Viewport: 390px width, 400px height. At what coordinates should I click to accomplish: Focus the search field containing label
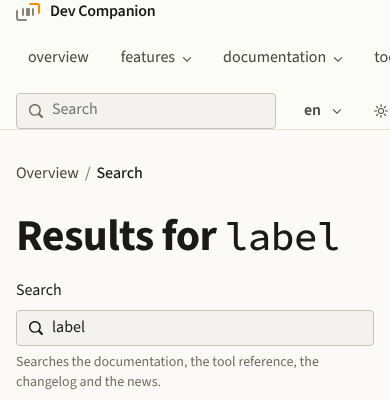click(195, 328)
